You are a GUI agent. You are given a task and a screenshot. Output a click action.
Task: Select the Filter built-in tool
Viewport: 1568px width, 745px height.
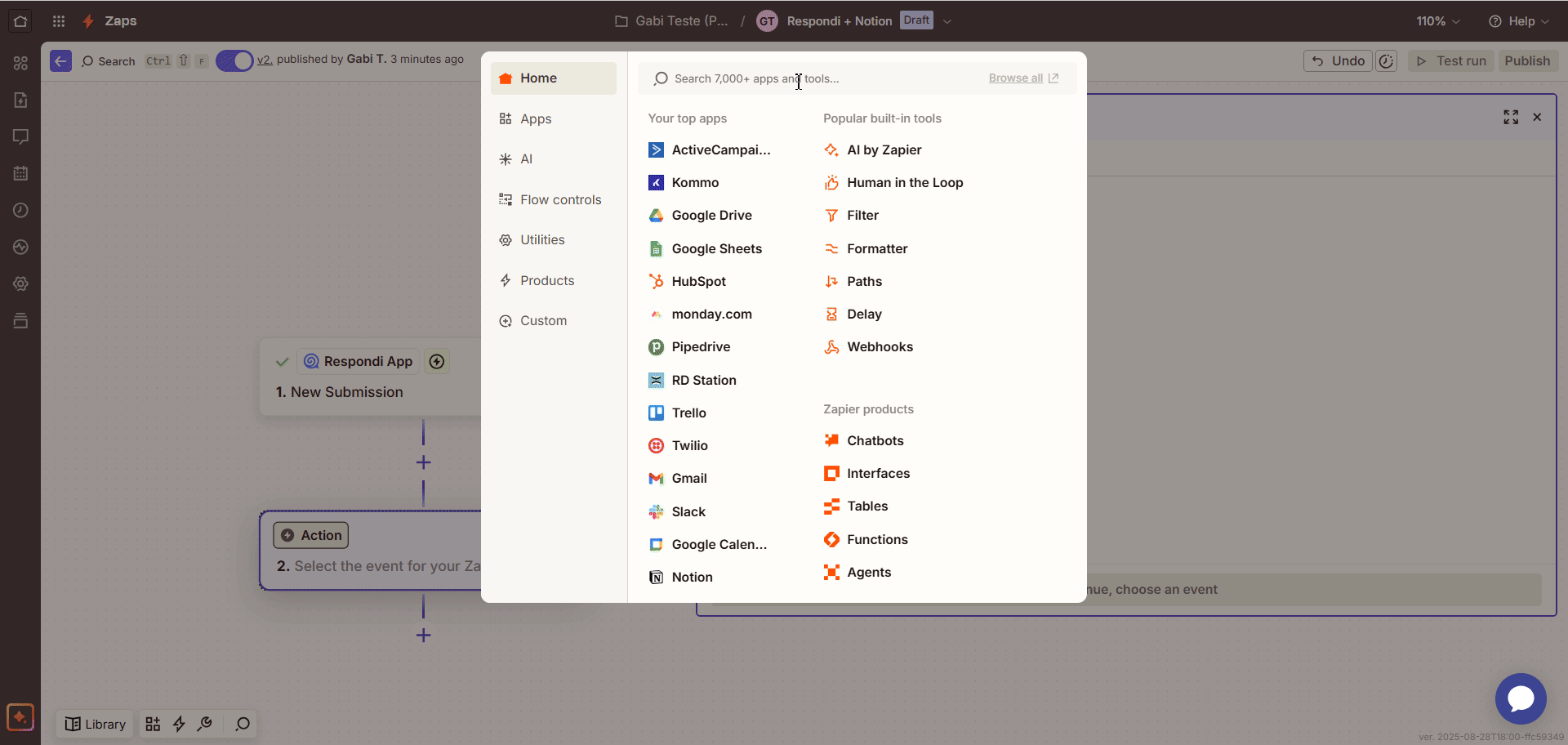[x=852, y=216]
